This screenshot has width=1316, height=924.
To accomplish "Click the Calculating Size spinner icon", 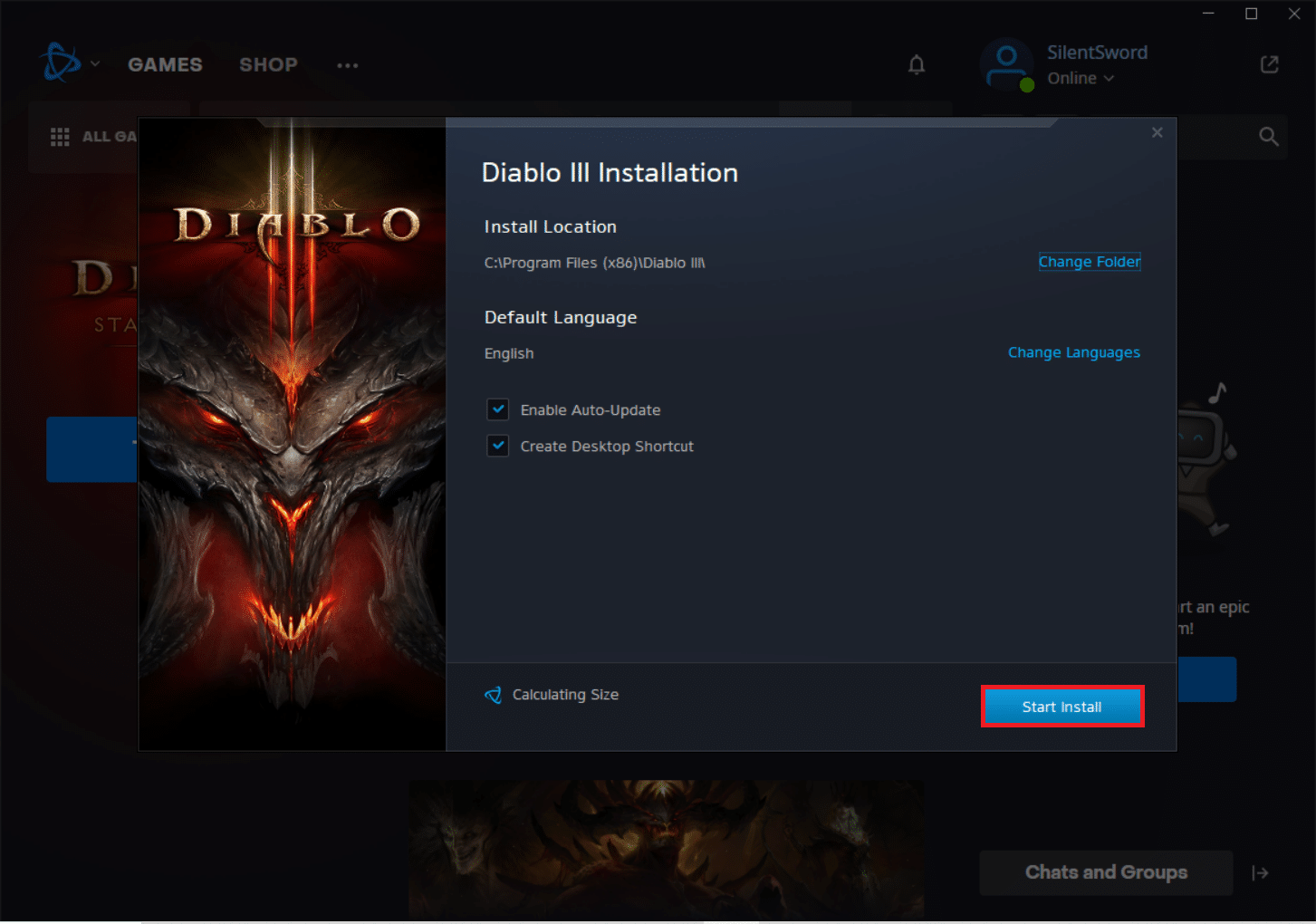I will (x=493, y=695).
